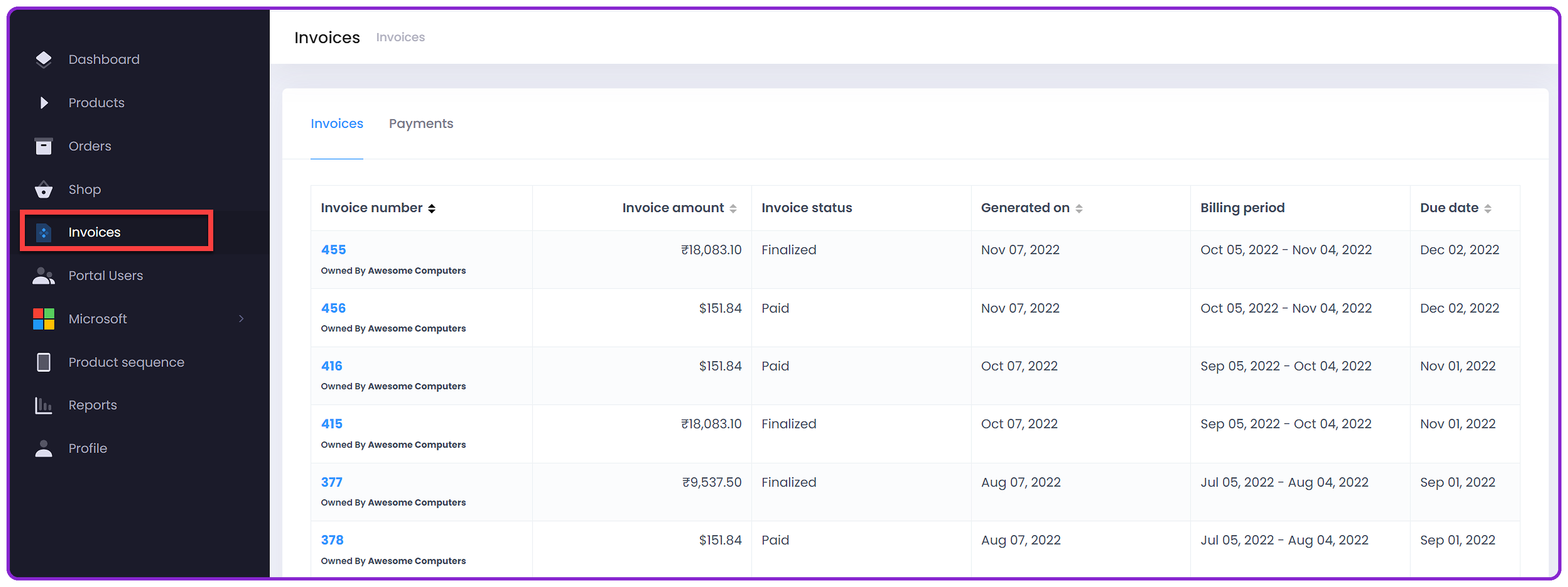Sort by Due date arrows
Screen dimensions: 1568x587
1488,208
